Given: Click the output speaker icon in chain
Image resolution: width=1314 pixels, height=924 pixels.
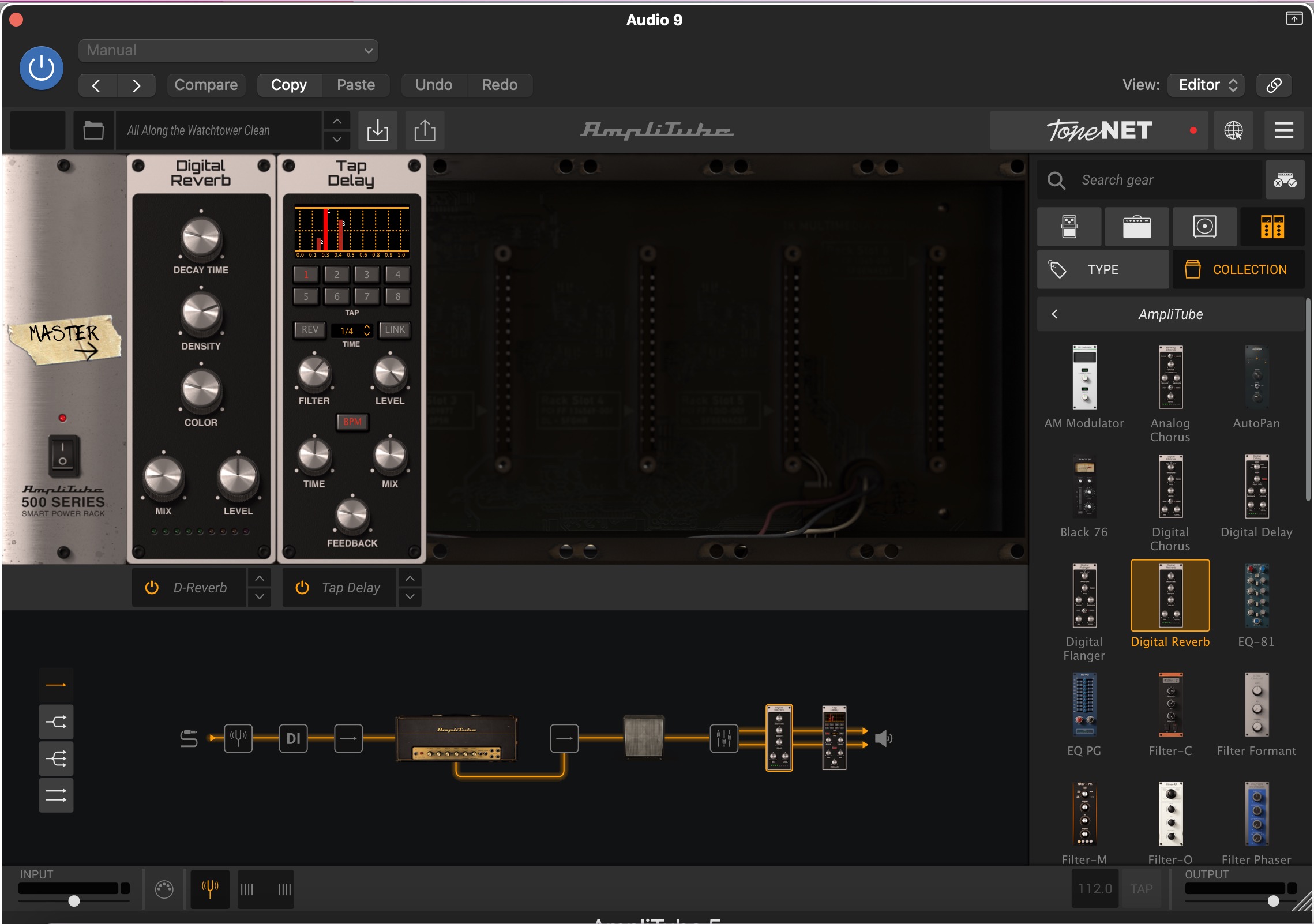Looking at the screenshot, I should pos(884,738).
